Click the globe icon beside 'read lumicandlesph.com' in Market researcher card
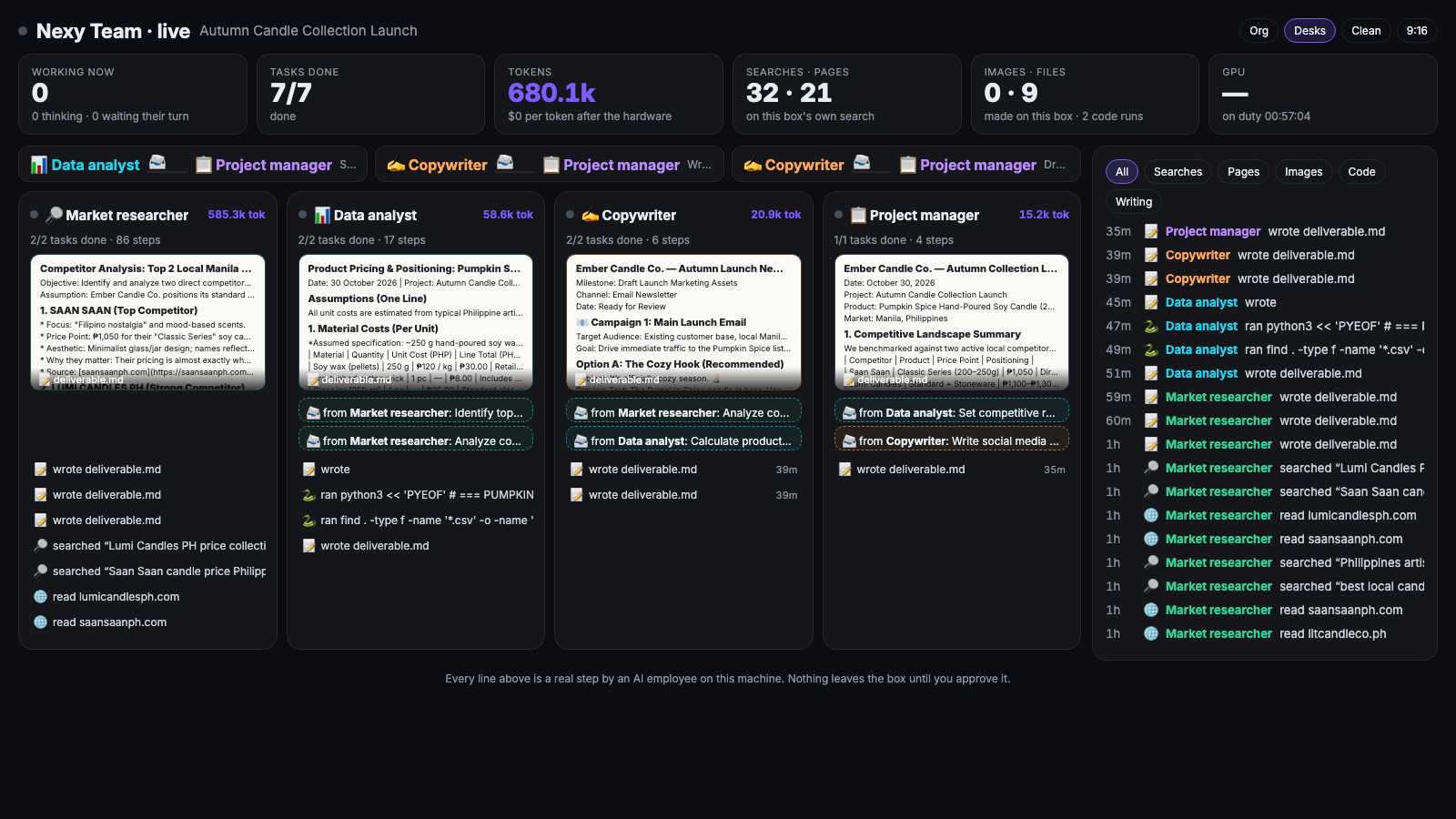This screenshot has height=819, width=1456. (x=40, y=597)
